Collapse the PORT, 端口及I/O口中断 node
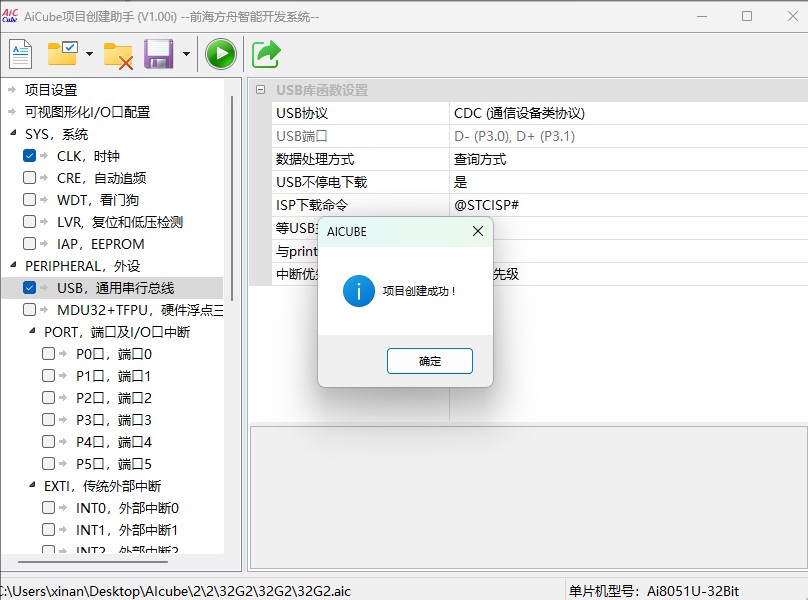808x600 pixels. [x=32, y=331]
